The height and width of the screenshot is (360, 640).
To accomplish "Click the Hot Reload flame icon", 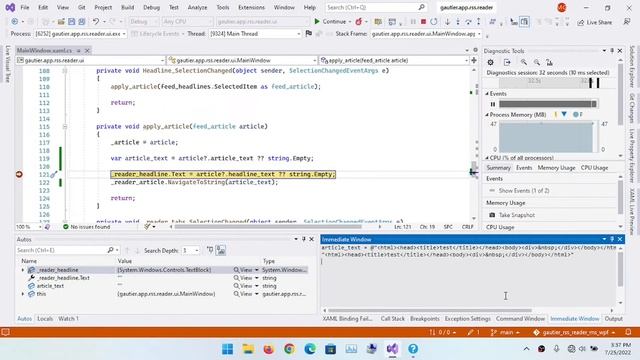I will click(x=358, y=22).
